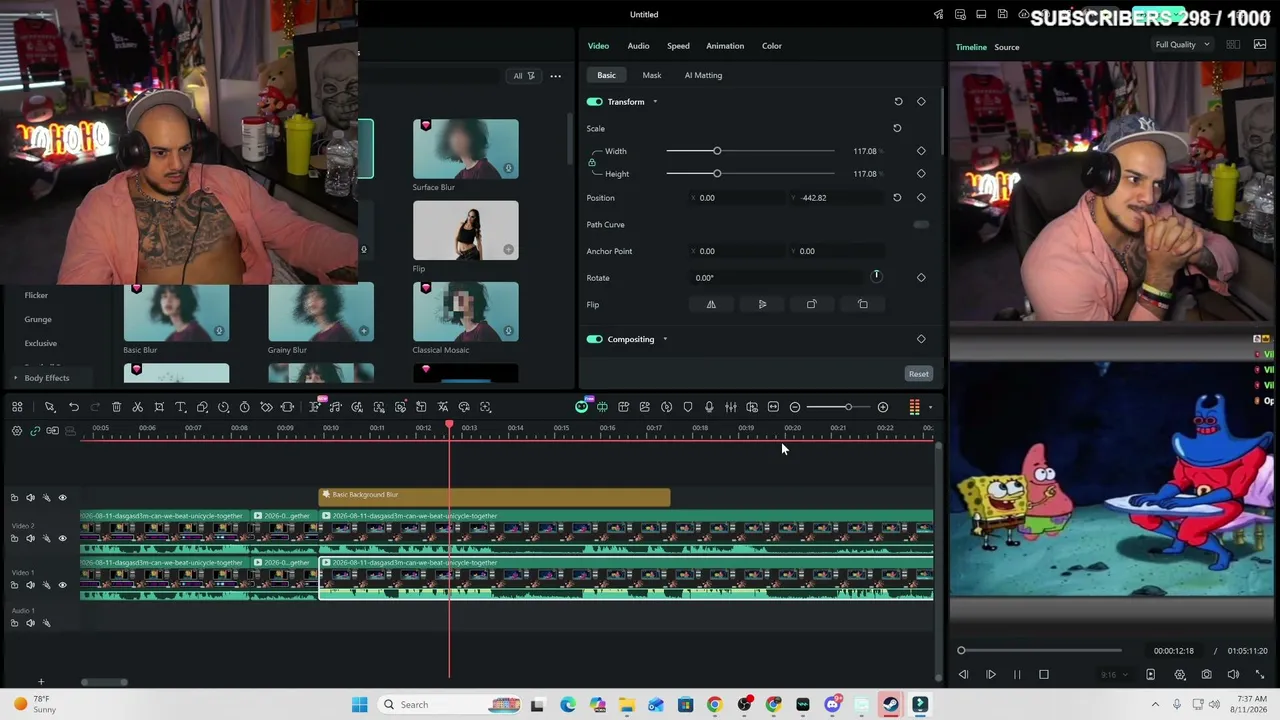The width and height of the screenshot is (1280, 720).
Task: Open preview display settings gear
Action: pos(1180,675)
